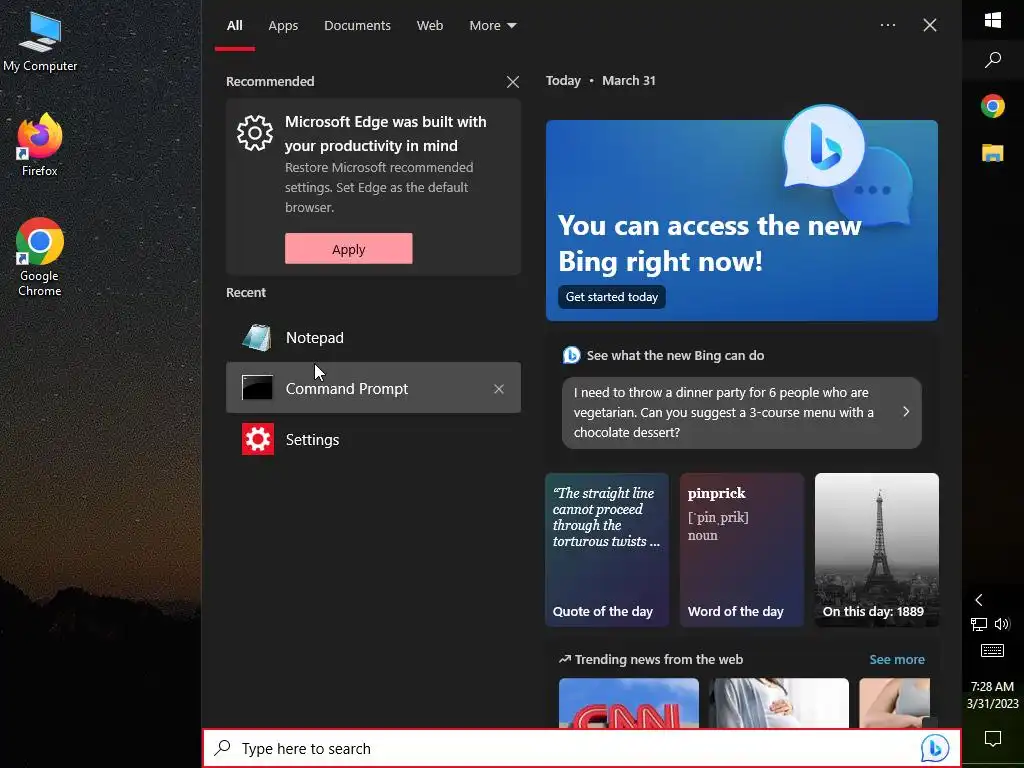Click the Command Prompt app icon
This screenshot has height=768, width=1024.
tap(257, 388)
